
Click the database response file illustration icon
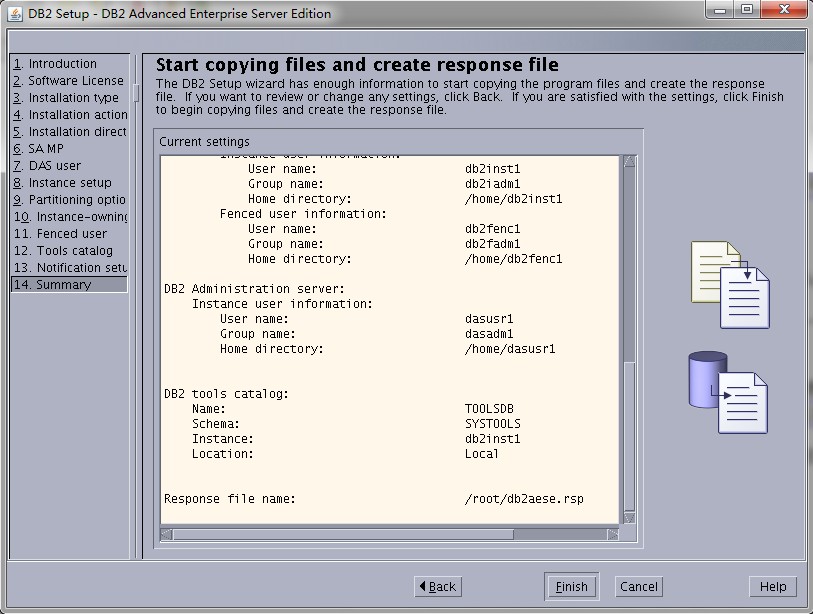point(728,393)
